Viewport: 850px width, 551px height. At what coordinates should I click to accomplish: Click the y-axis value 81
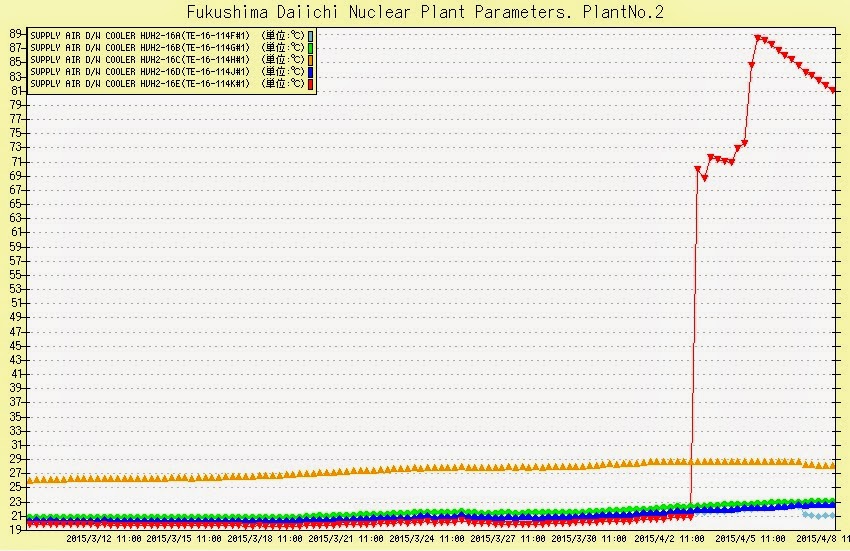coord(15,91)
